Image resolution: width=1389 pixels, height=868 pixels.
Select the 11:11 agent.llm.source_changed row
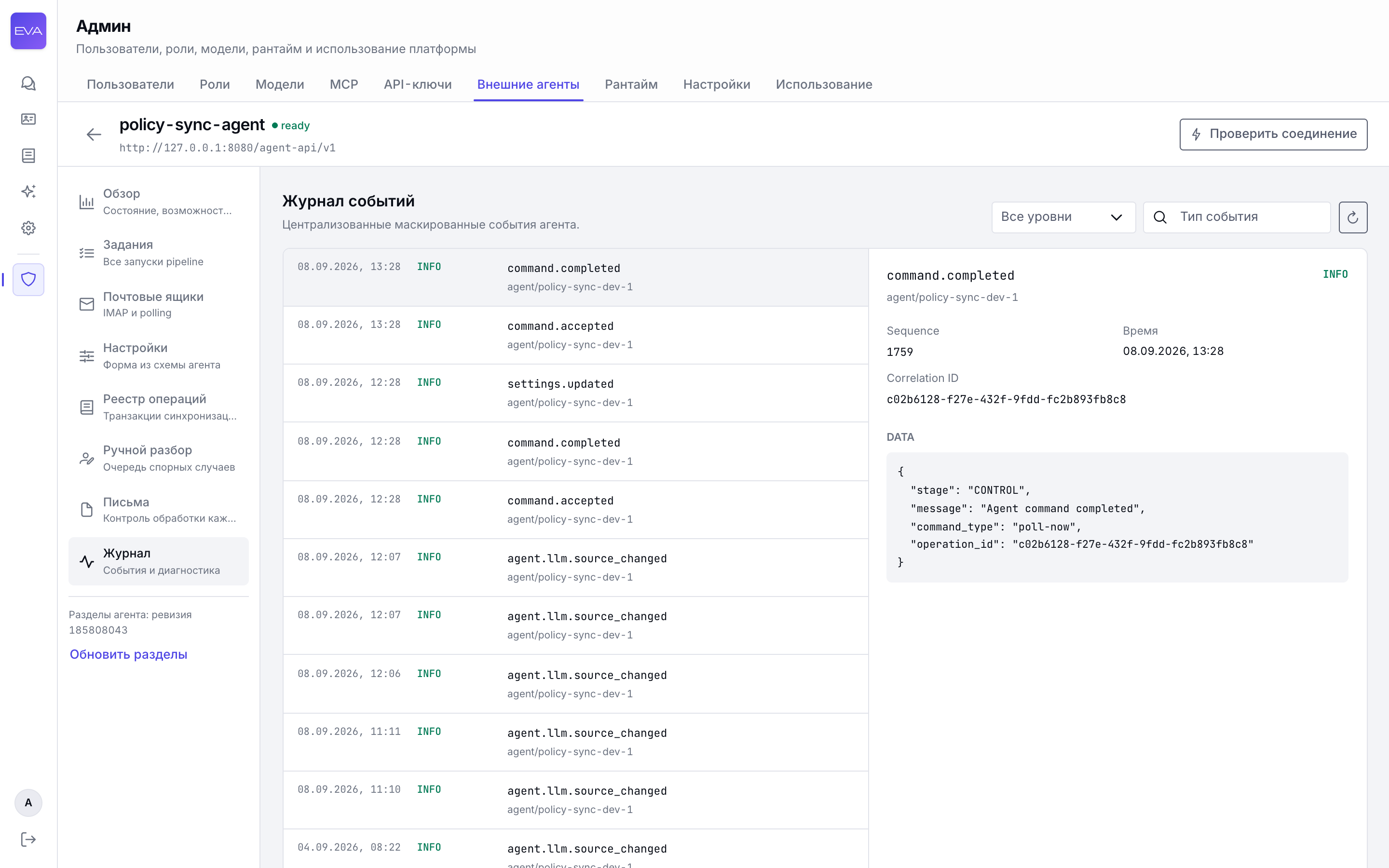tap(575, 742)
